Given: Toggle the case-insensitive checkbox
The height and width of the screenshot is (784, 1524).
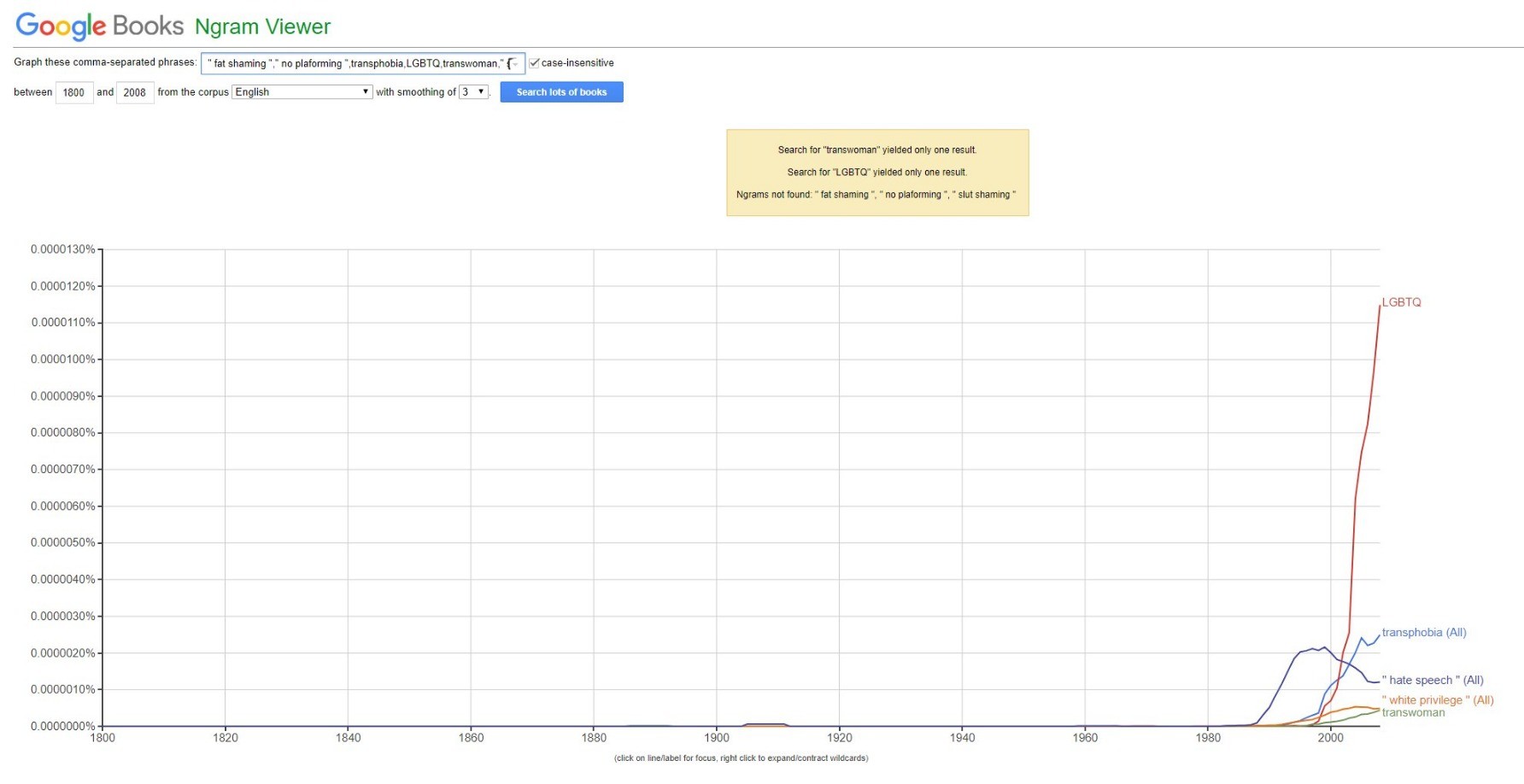Looking at the screenshot, I should (x=534, y=63).
